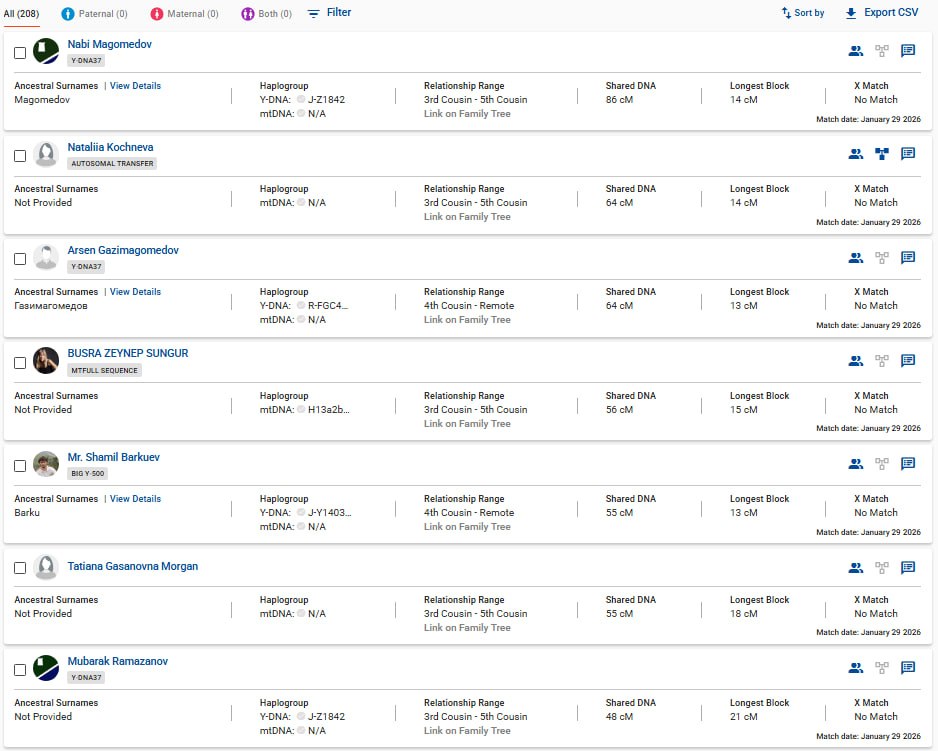Link BUSRA ZEYNEP SUNGUR on Family Tree
Screen dimensions: 938x751
point(467,424)
